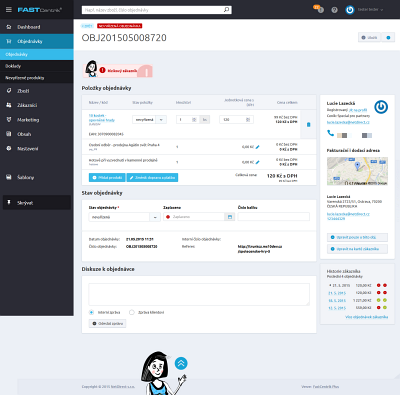Image resolution: width=400 pixels, height=395 pixels.
Task: Click into the discussion message textarea
Action: coord(199,294)
